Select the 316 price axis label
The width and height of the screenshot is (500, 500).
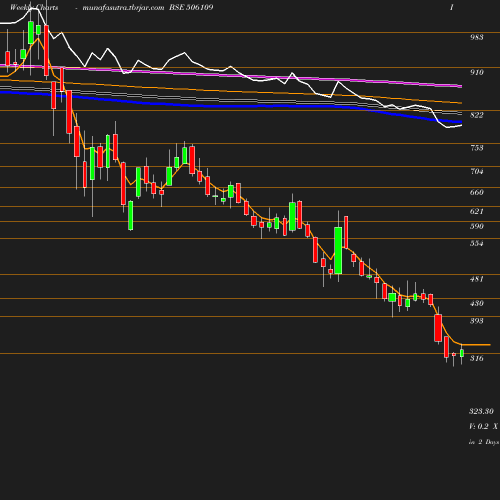477,358
